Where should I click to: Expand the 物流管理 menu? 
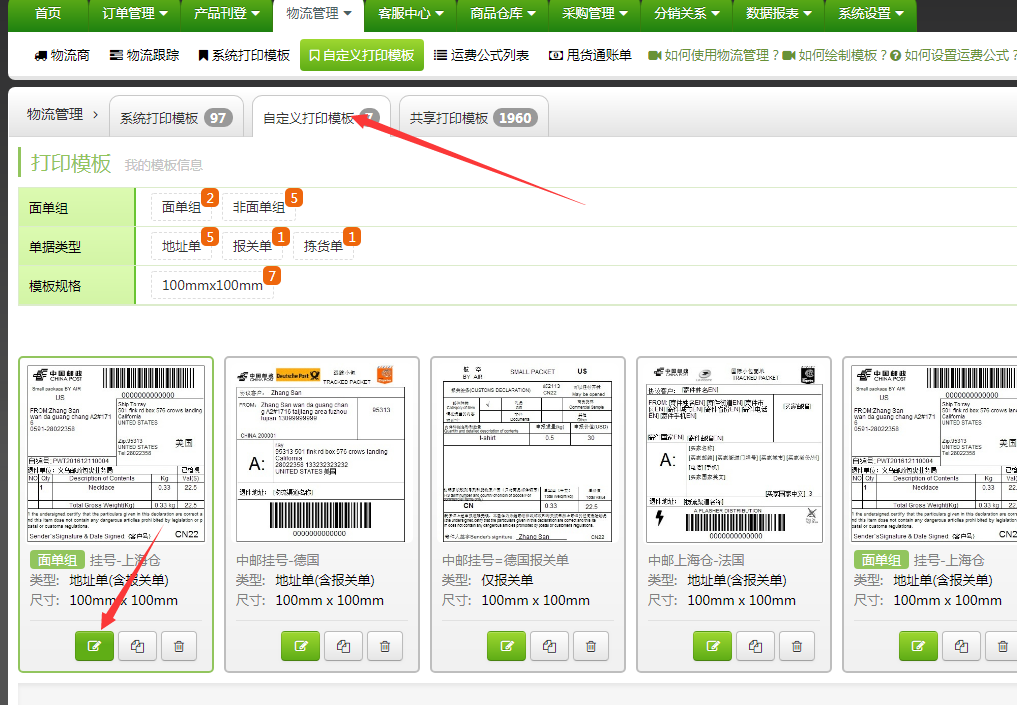point(318,14)
